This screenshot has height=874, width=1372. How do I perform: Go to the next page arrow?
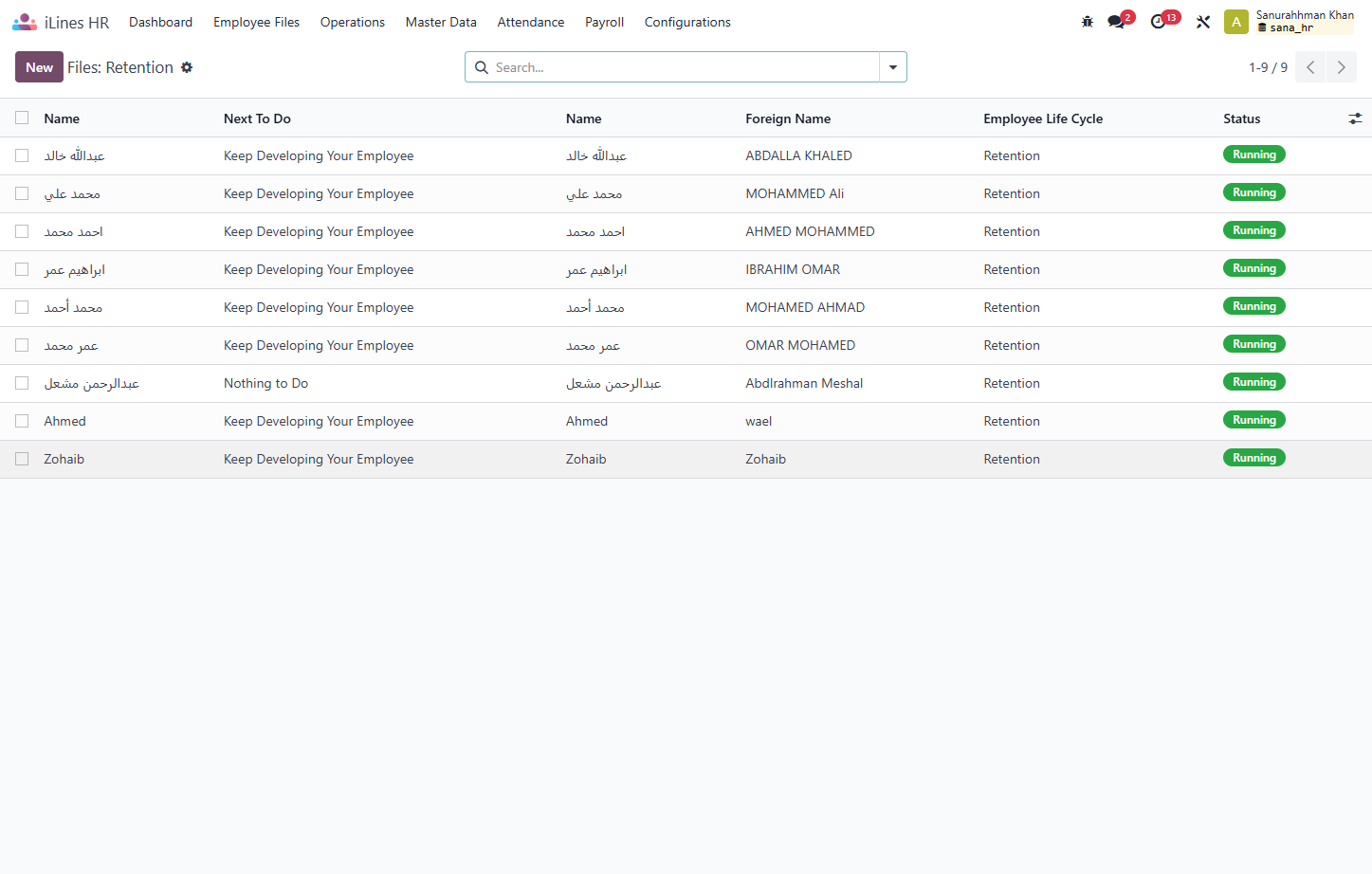tap(1341, 67)
